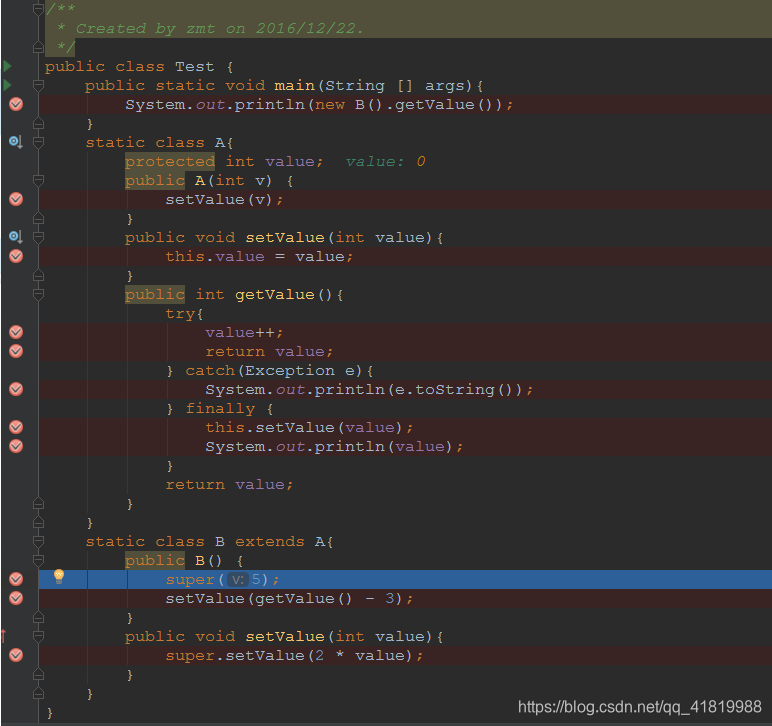Image resolution: width=772 pixels, height=726 pixels.
Task: Toggle breakpoint on System.out.println(new B().getValue()) line
Action: (x=16, y=104)
